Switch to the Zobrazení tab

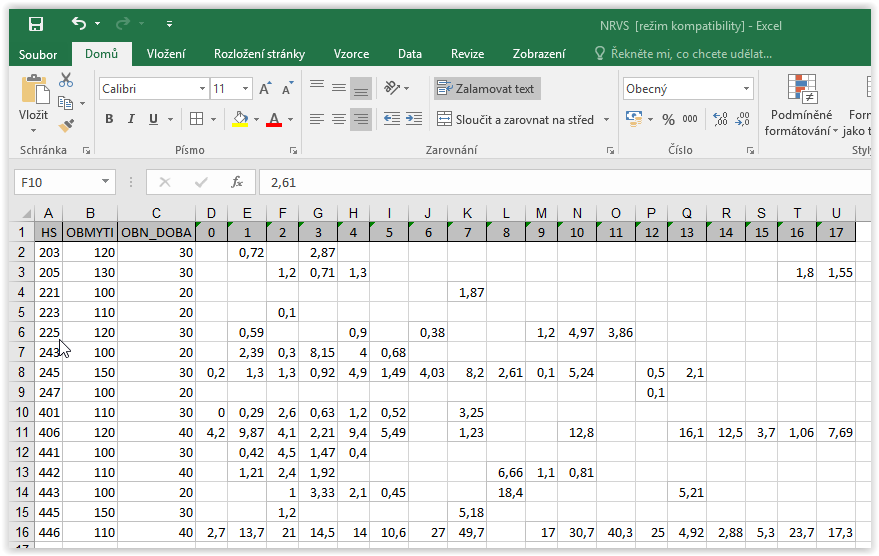(539, 54)
